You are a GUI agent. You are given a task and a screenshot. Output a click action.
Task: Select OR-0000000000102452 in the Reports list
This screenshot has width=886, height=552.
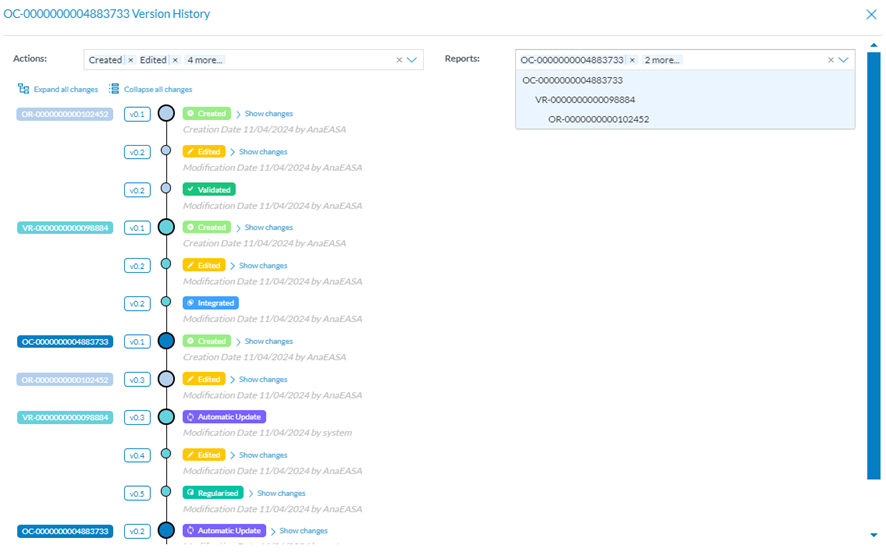click(x=598, y=119)
